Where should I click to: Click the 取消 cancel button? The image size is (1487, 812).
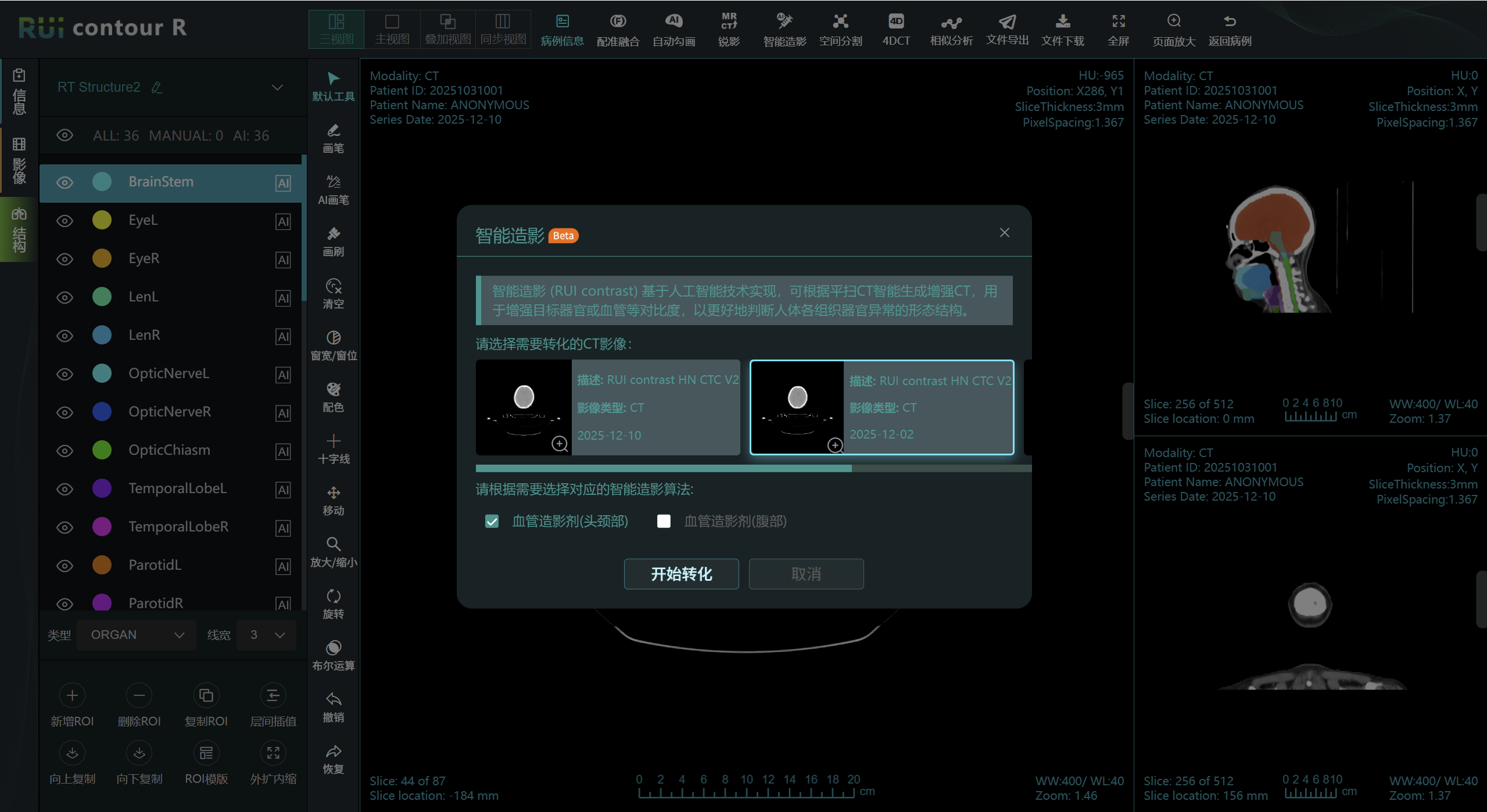coord(805,574)
